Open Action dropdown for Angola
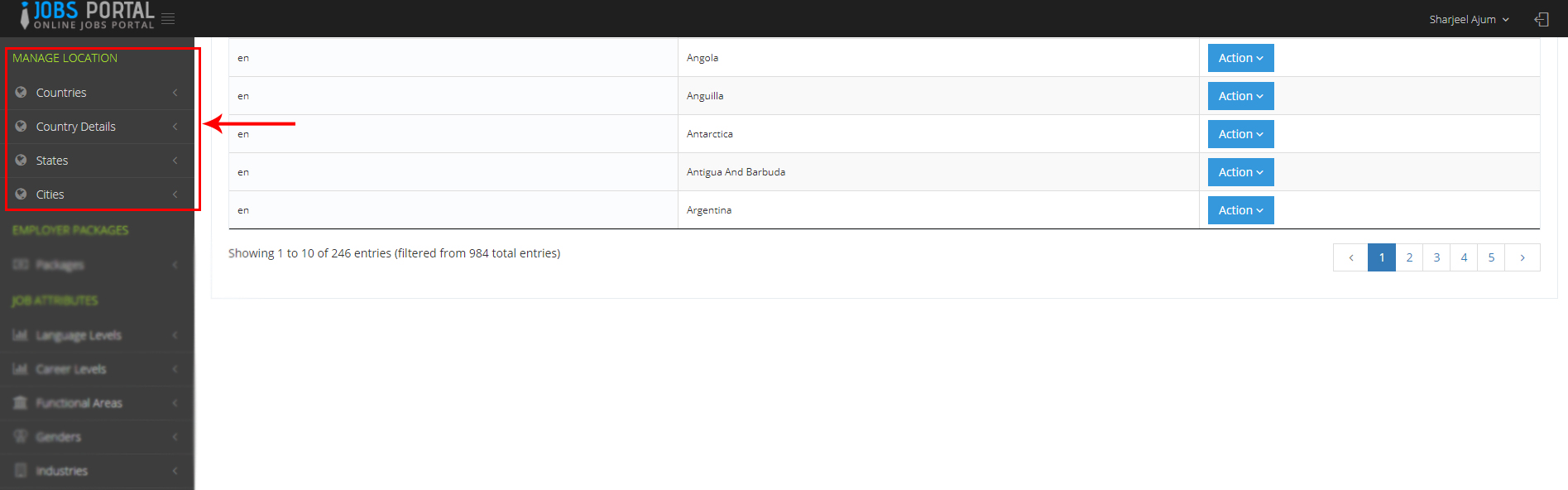1568x490 pixels. pos(1240,58)
